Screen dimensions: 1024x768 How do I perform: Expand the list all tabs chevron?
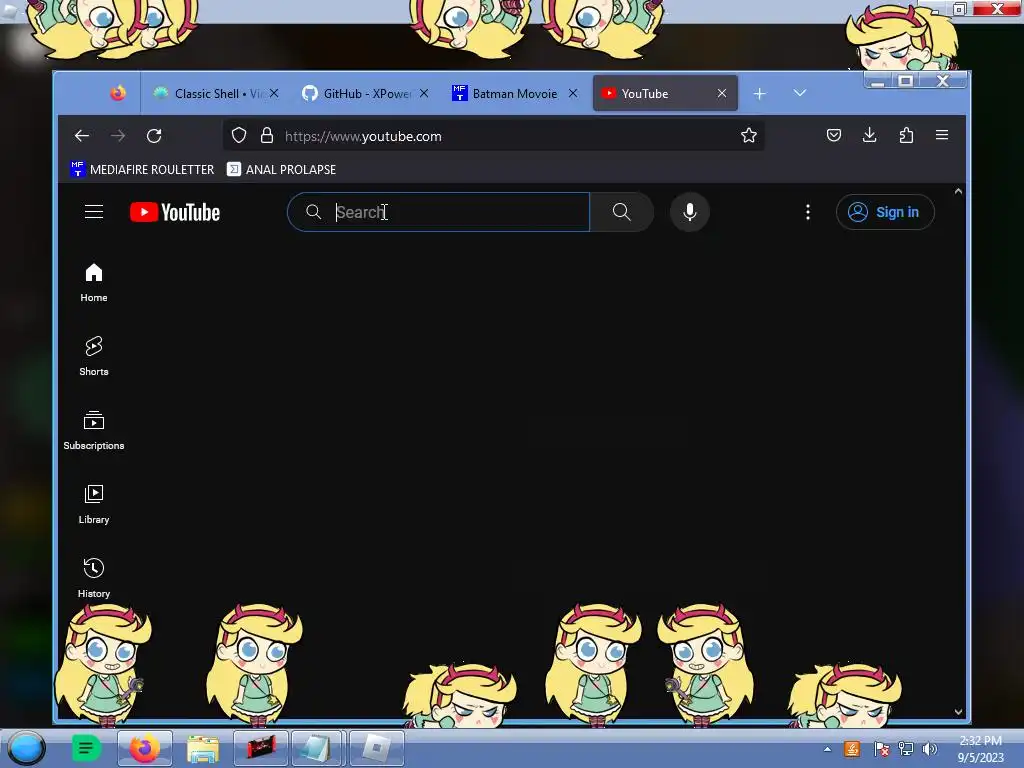click(800, 93)
